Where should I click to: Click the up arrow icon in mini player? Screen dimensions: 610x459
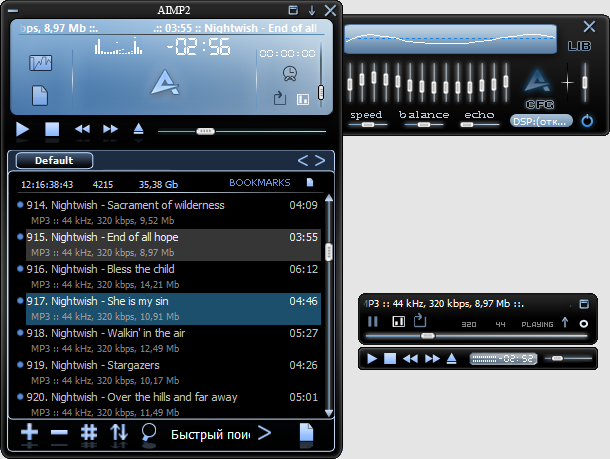565,322
